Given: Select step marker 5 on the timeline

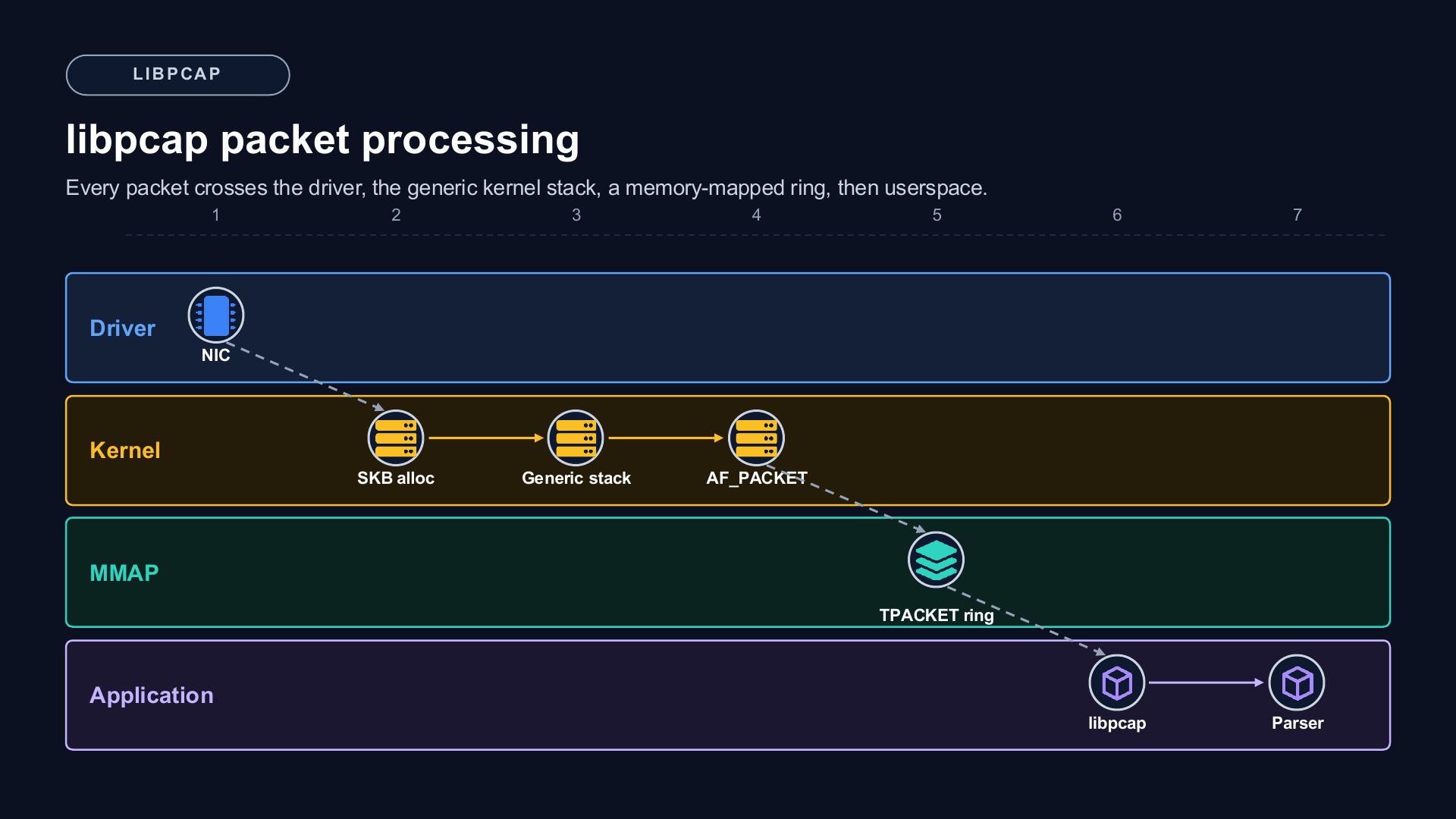Looking at the screenshot, I should 937,215.
